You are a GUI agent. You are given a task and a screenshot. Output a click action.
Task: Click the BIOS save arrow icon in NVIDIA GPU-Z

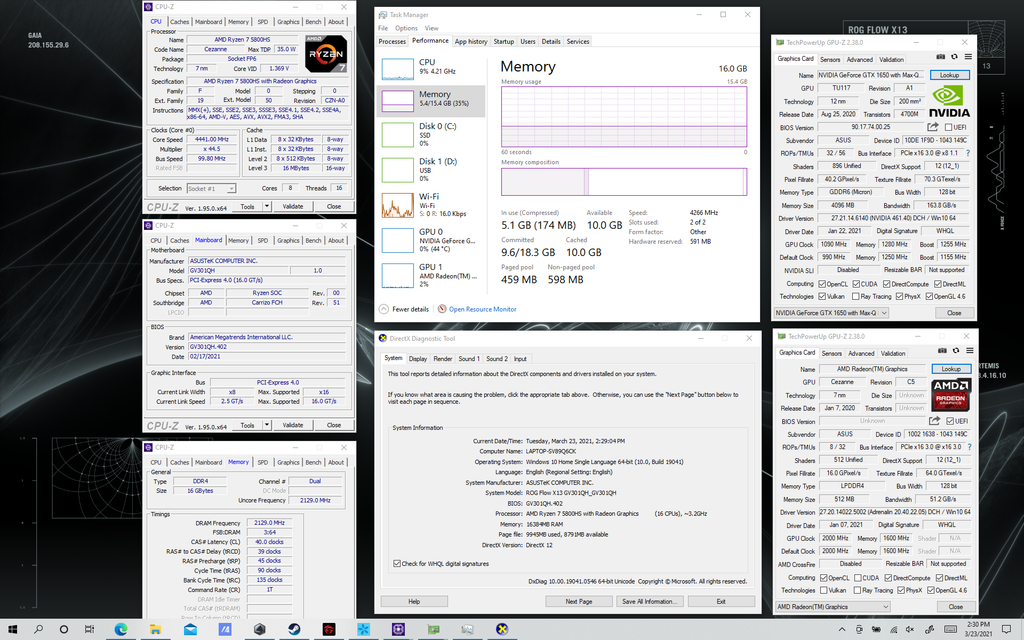tap(933, 127)
